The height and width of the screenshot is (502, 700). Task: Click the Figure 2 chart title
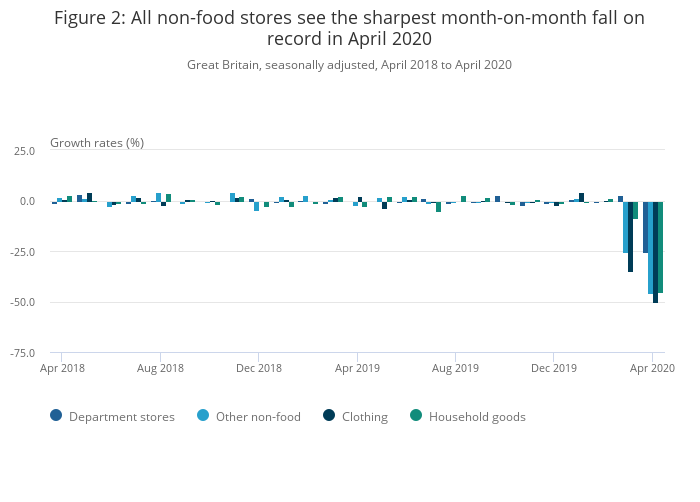pos(349,28)
